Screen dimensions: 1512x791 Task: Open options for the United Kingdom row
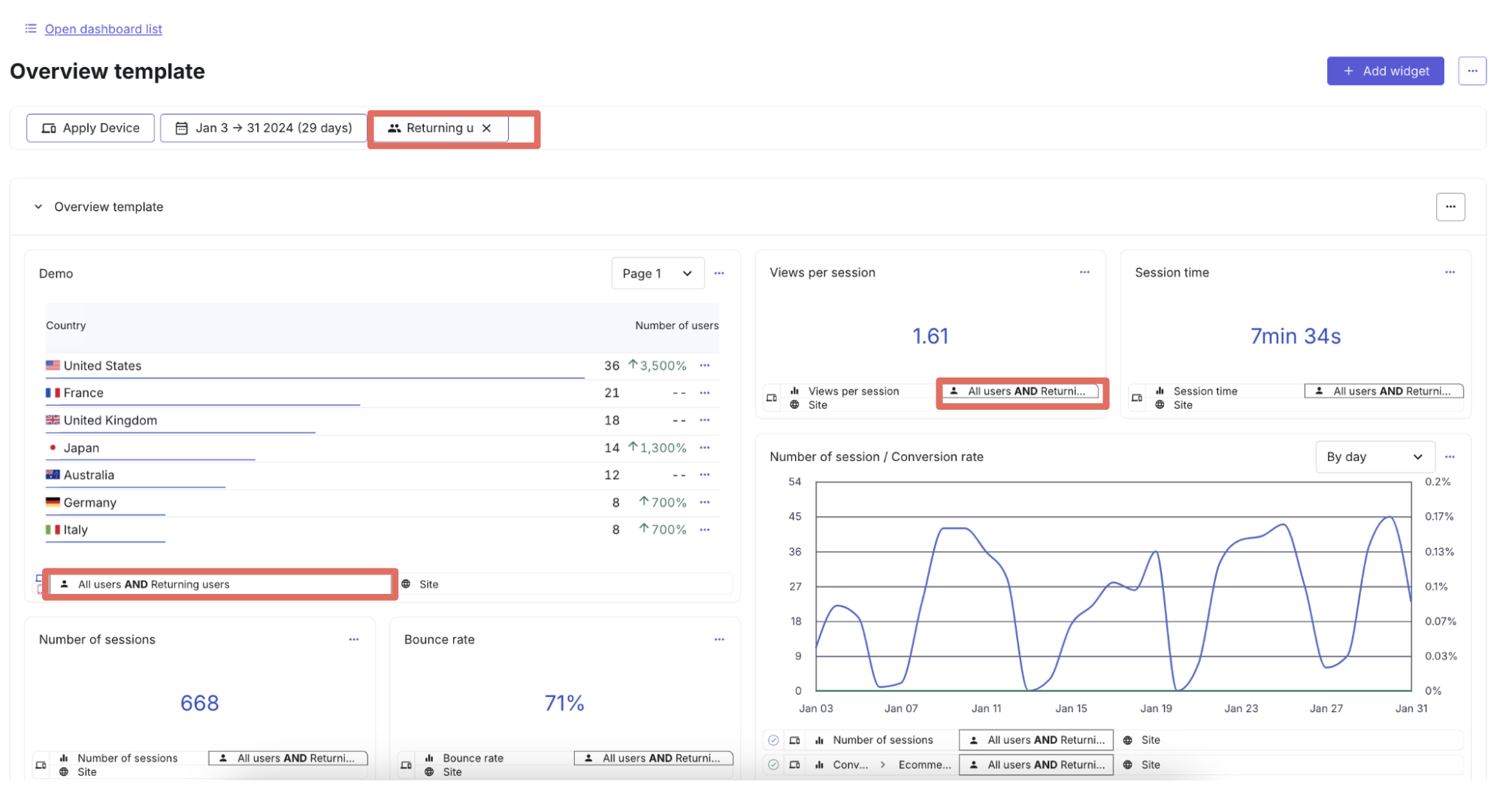[705, 420]
